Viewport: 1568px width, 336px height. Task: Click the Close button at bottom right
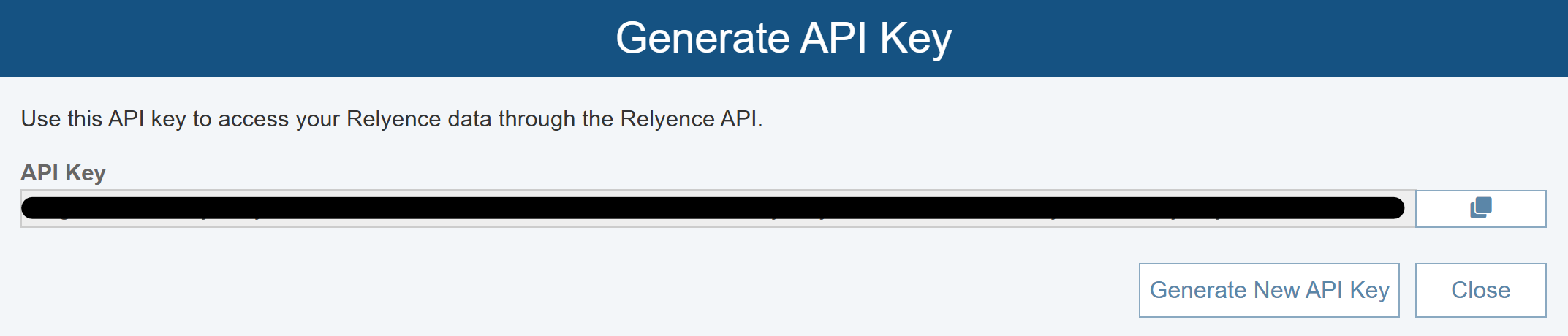point(1480,290)
